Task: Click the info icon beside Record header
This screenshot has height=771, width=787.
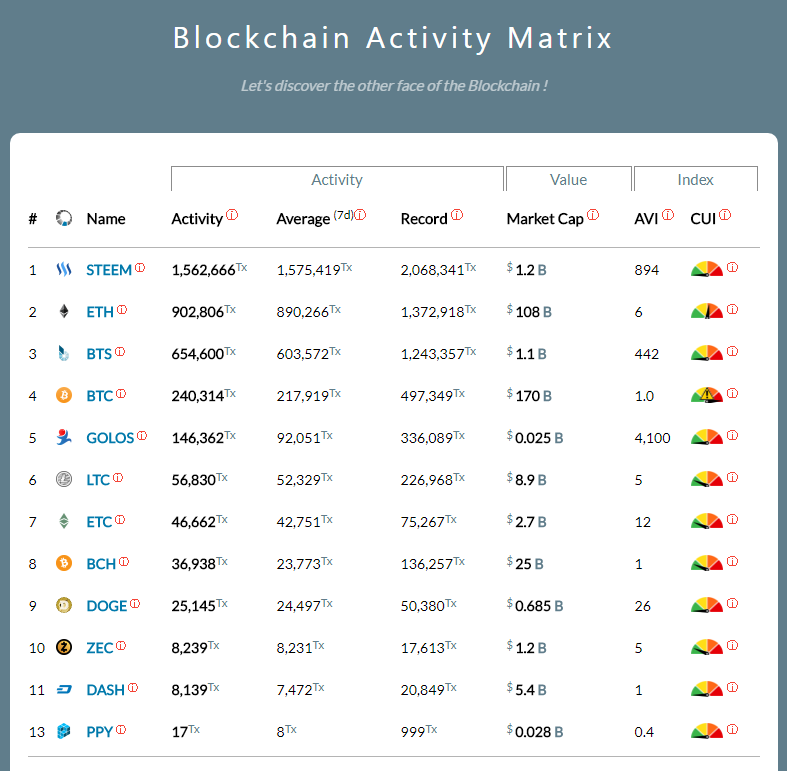Action: [457, 215]
